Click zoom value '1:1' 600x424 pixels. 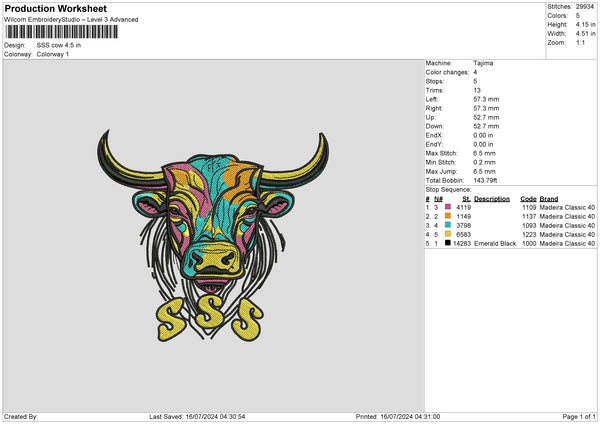(580, 42)
